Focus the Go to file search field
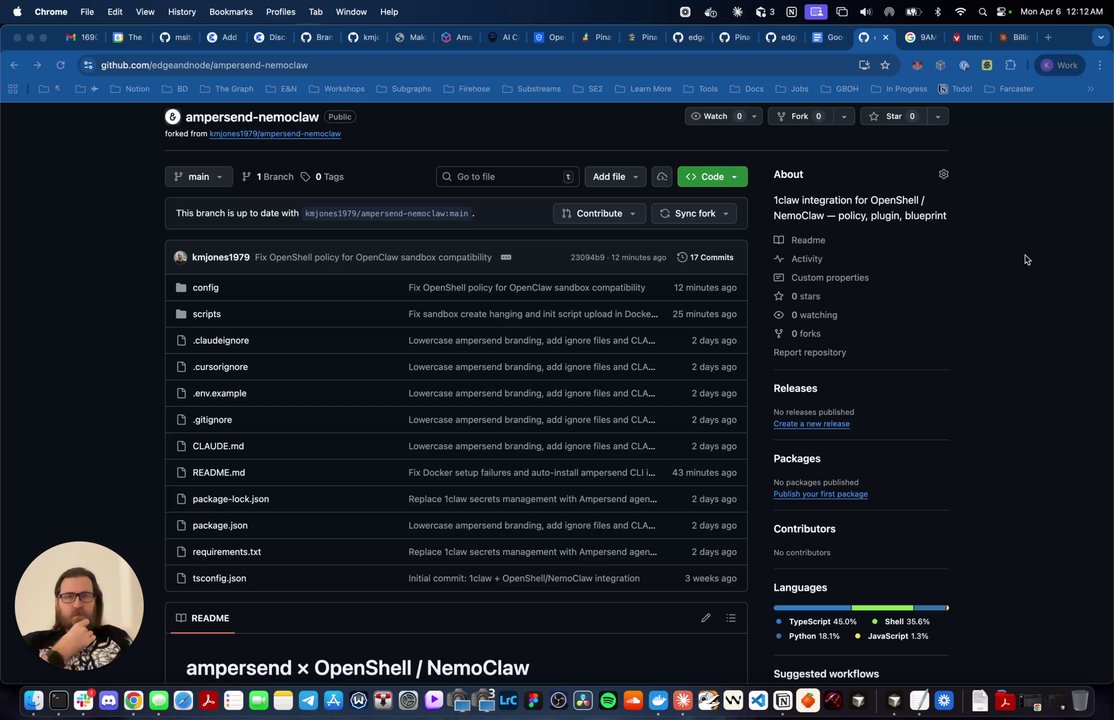This screenshot has height=720, width=1114. [x=507, y=176]
